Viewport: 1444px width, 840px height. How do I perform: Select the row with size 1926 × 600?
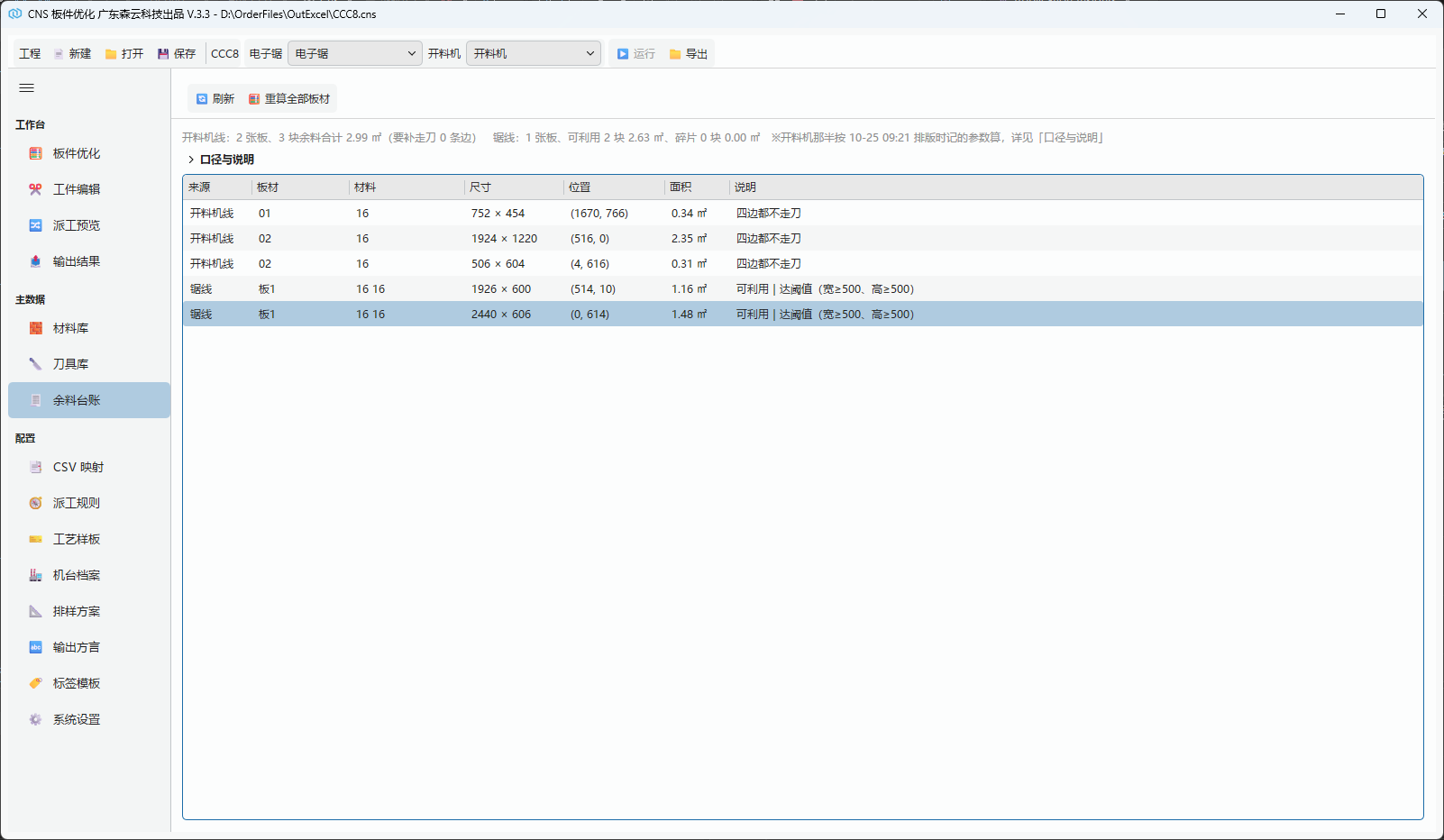point(803,289)
